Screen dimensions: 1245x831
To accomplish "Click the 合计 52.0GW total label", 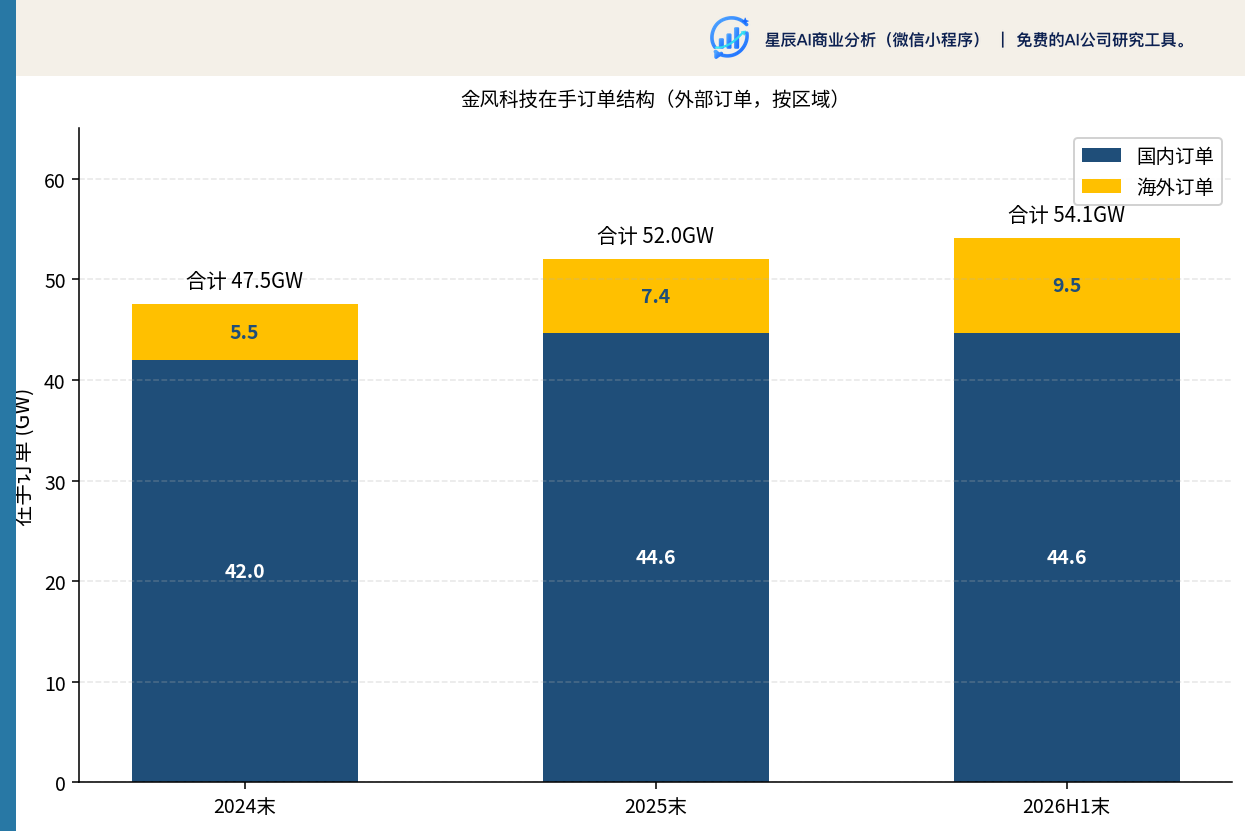I will 656,236.
